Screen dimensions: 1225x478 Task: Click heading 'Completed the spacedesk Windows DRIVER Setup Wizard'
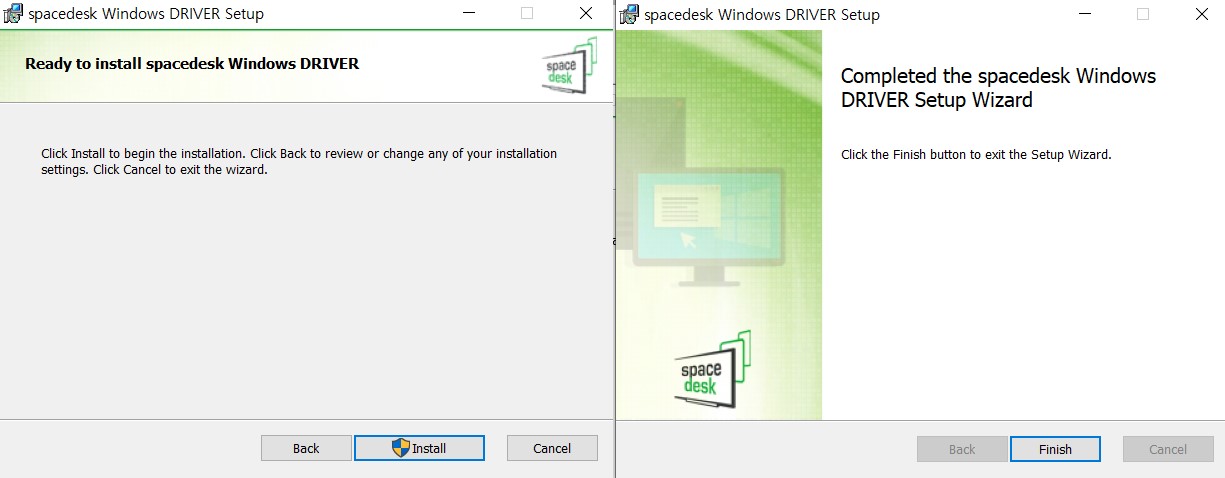998,88
